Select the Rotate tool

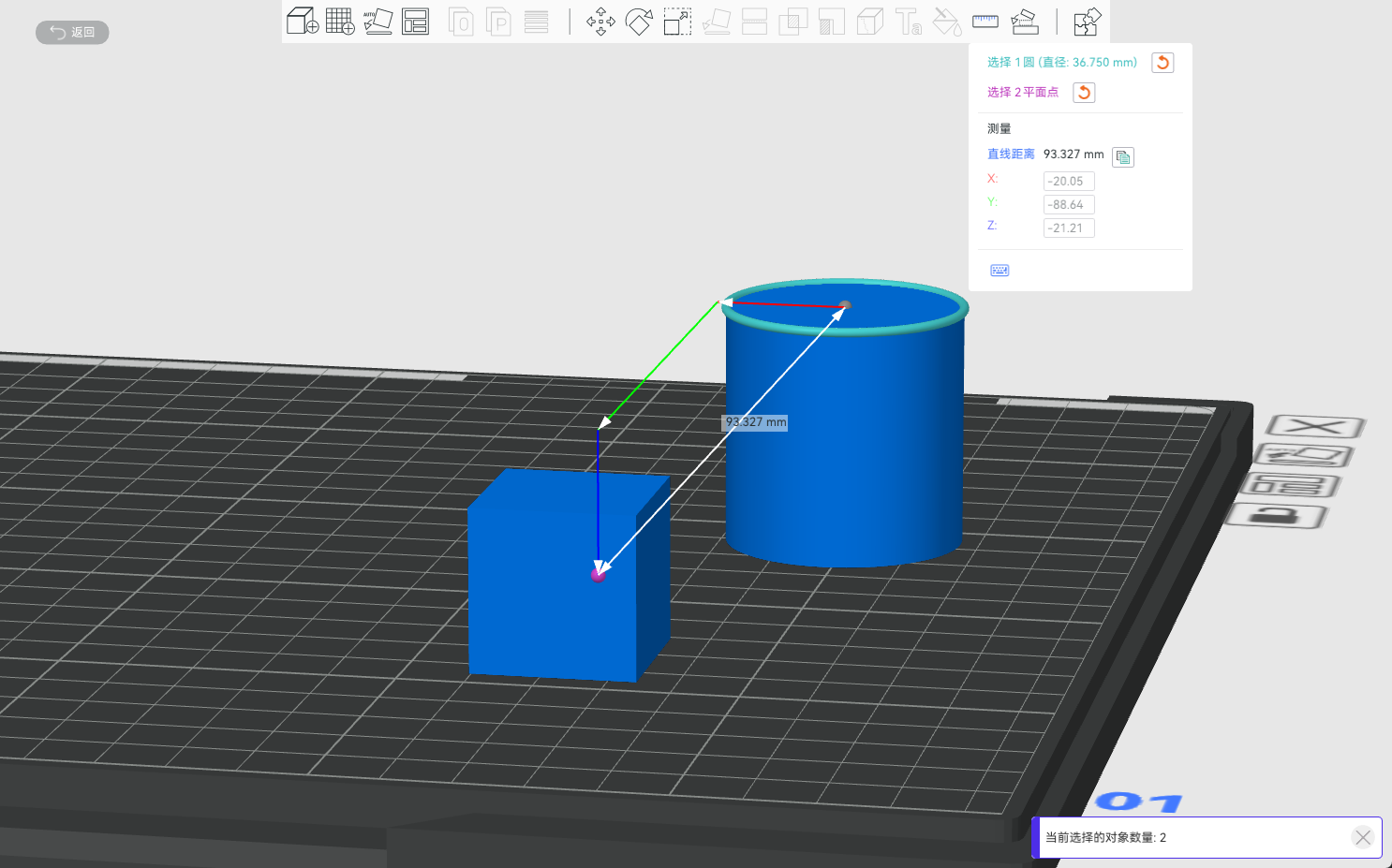point(639,22)
